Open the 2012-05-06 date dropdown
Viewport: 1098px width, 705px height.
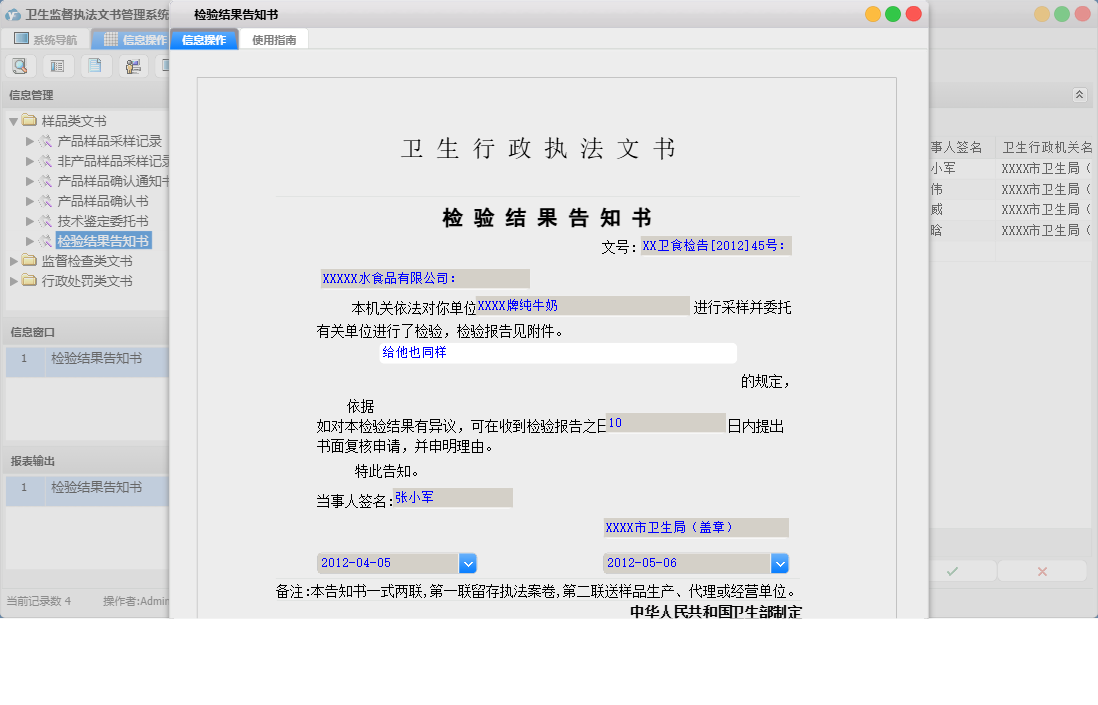coord(779,563)
